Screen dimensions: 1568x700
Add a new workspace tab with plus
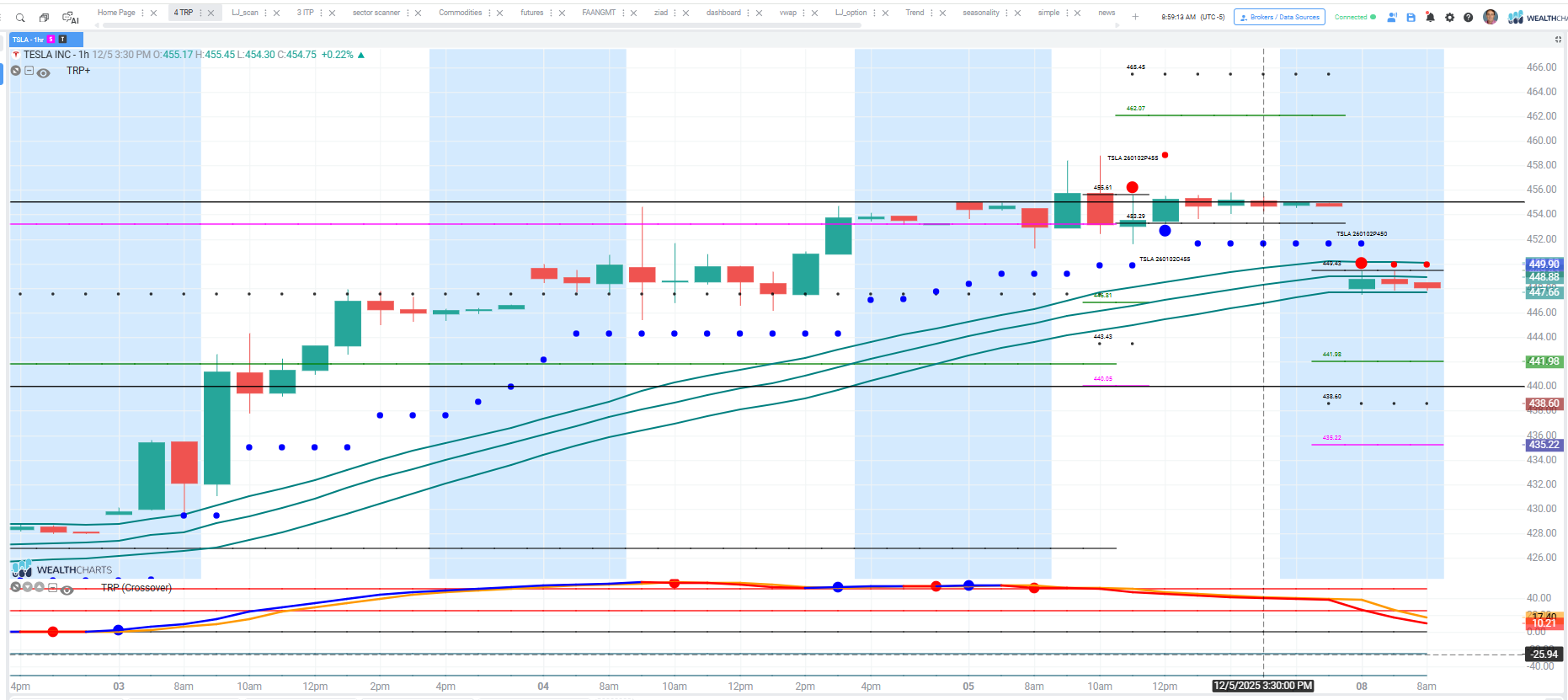[x=1134, y=16]
